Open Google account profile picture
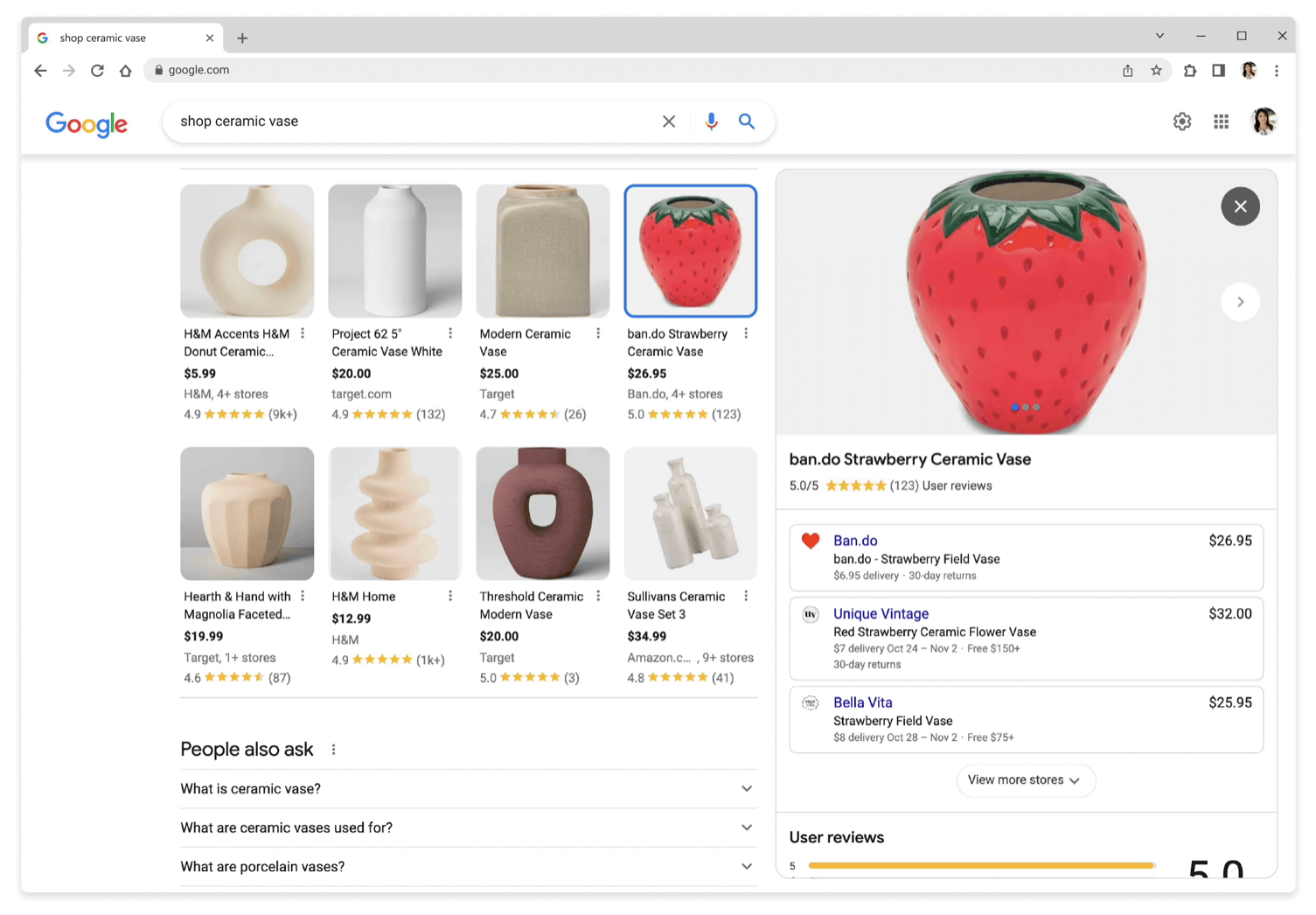The width and height of the screenshot is (1316, 915). [x=1264, y=122]
